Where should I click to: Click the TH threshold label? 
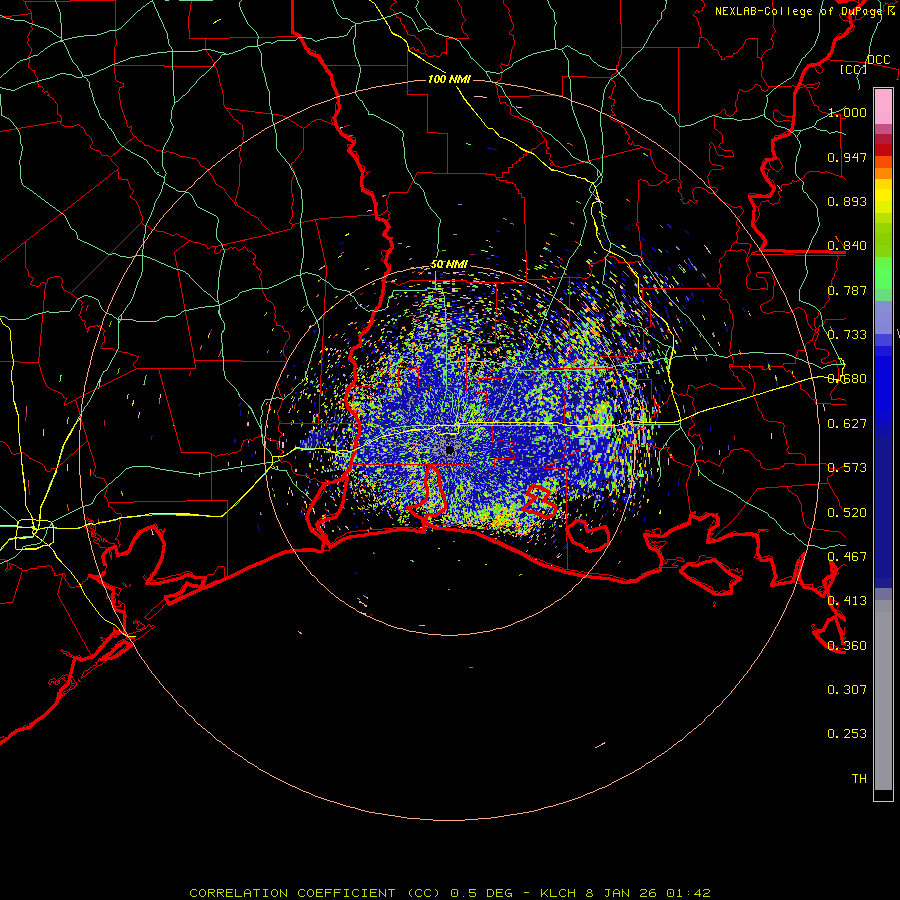pyautogui.click(x=859, y=779)
